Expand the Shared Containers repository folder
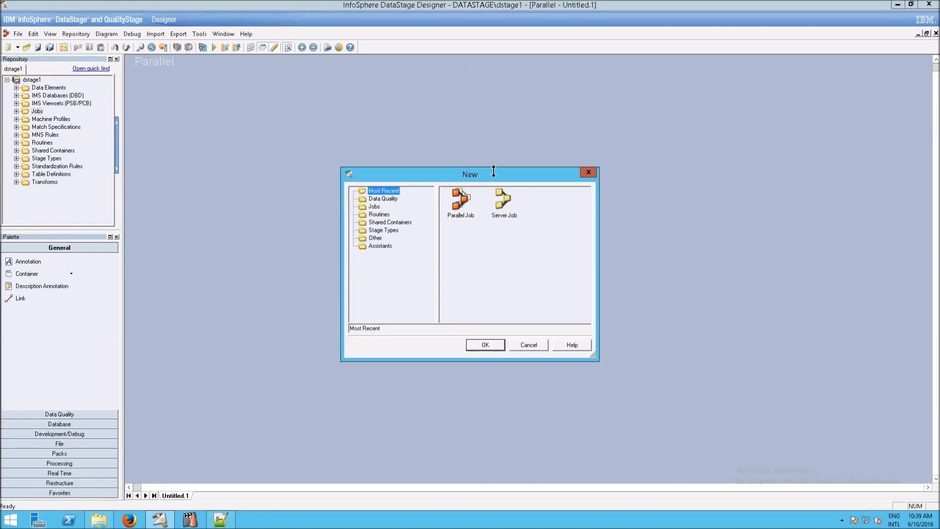Viewport: 940px width, 529px height. pyautogui.click(x=16, y=151)
